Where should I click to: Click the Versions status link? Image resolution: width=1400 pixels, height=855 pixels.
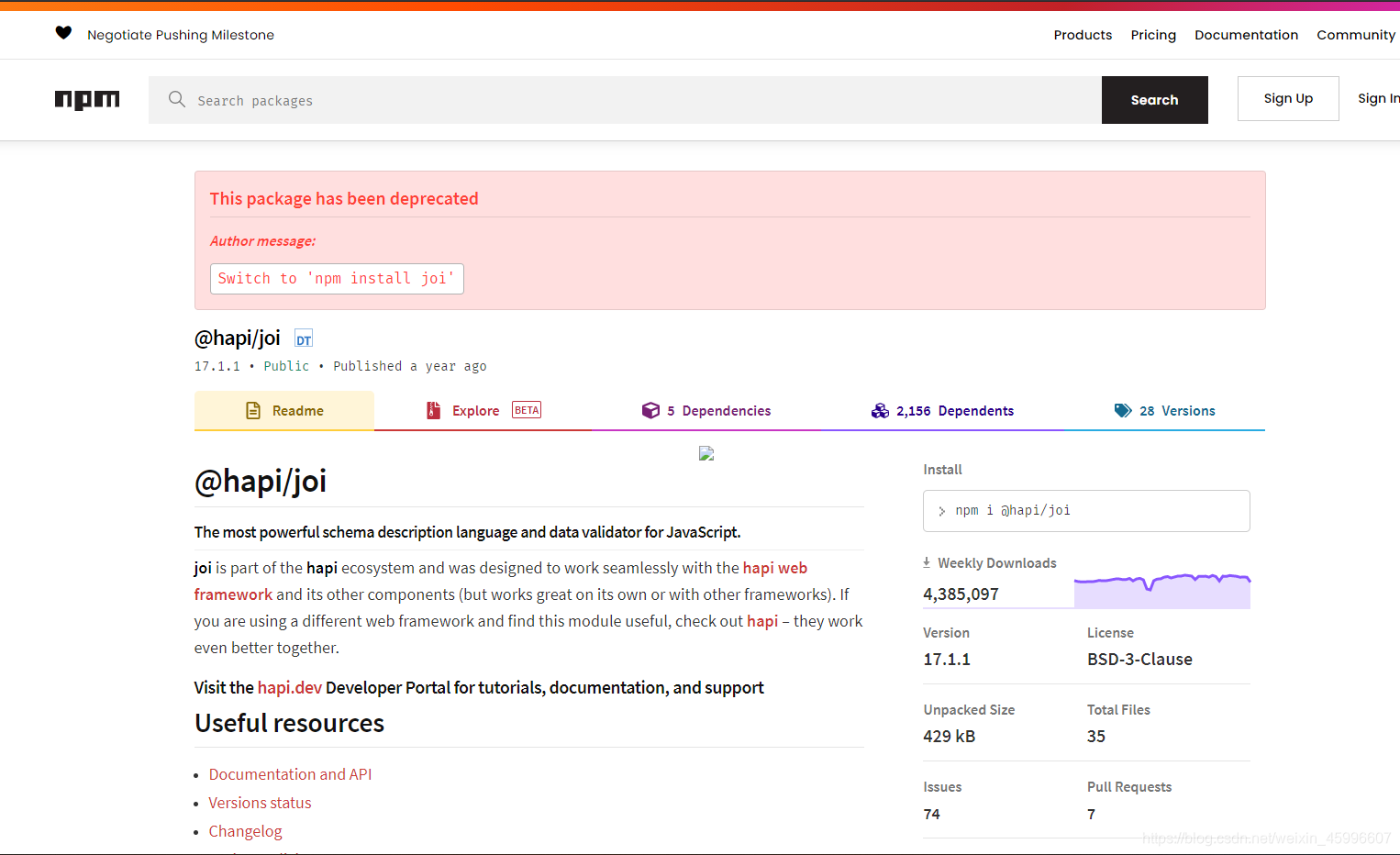point(260,802)
